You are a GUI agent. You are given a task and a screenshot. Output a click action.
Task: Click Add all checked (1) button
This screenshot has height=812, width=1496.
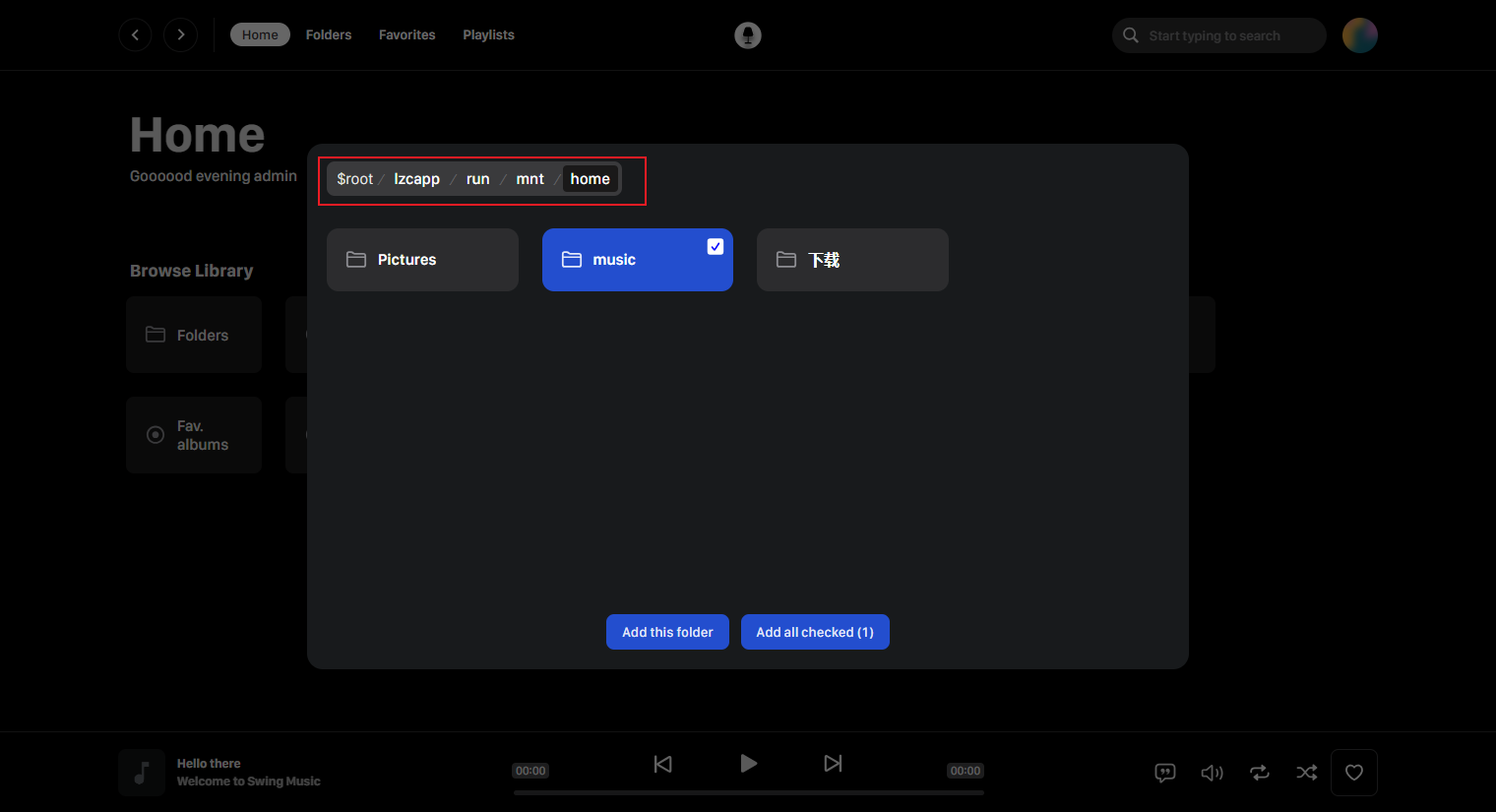[x=815, y=632]
